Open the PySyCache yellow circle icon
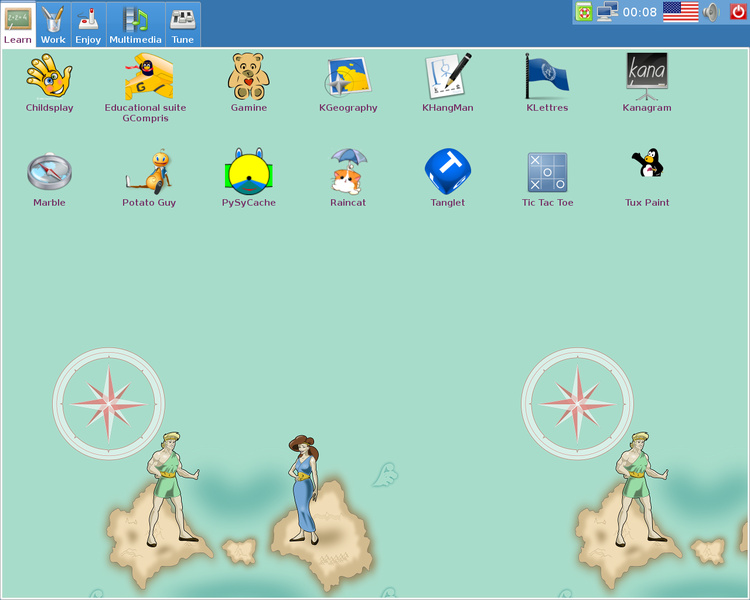The image size is (750, 600). pos(249,171)
